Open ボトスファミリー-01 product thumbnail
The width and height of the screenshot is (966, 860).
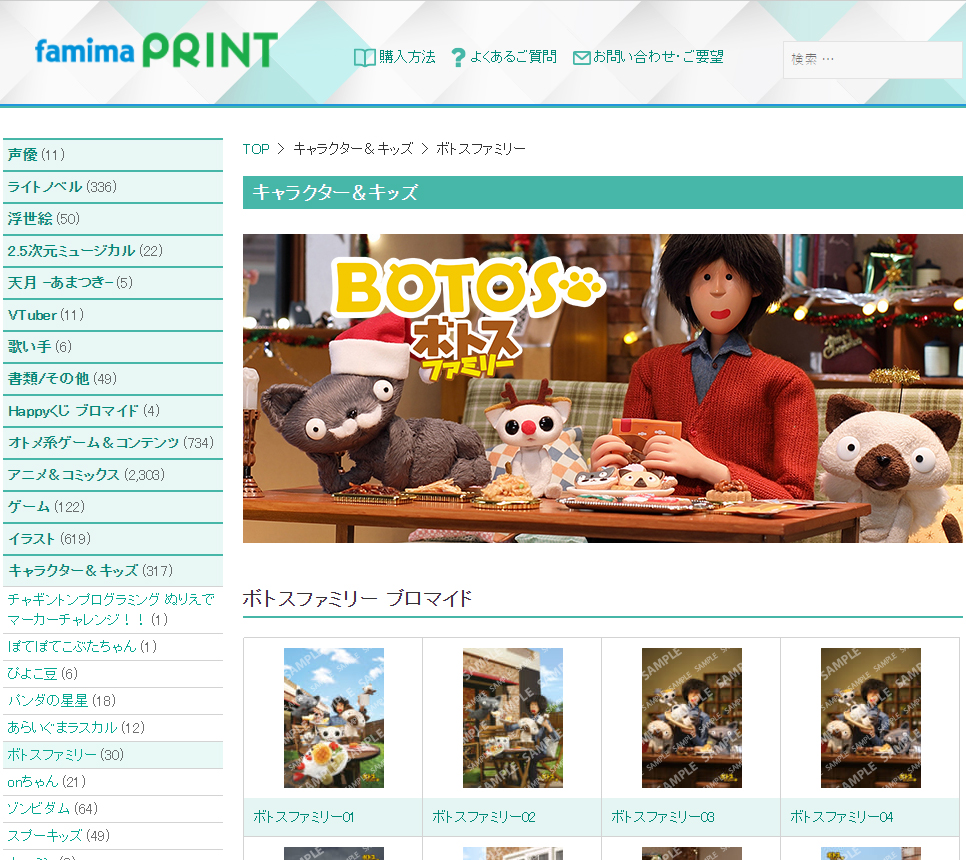point(333,718)
